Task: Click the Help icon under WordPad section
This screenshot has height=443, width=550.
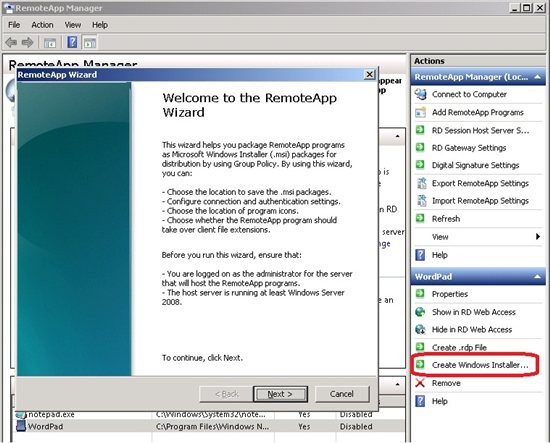Action: click(x=420, y=401)
